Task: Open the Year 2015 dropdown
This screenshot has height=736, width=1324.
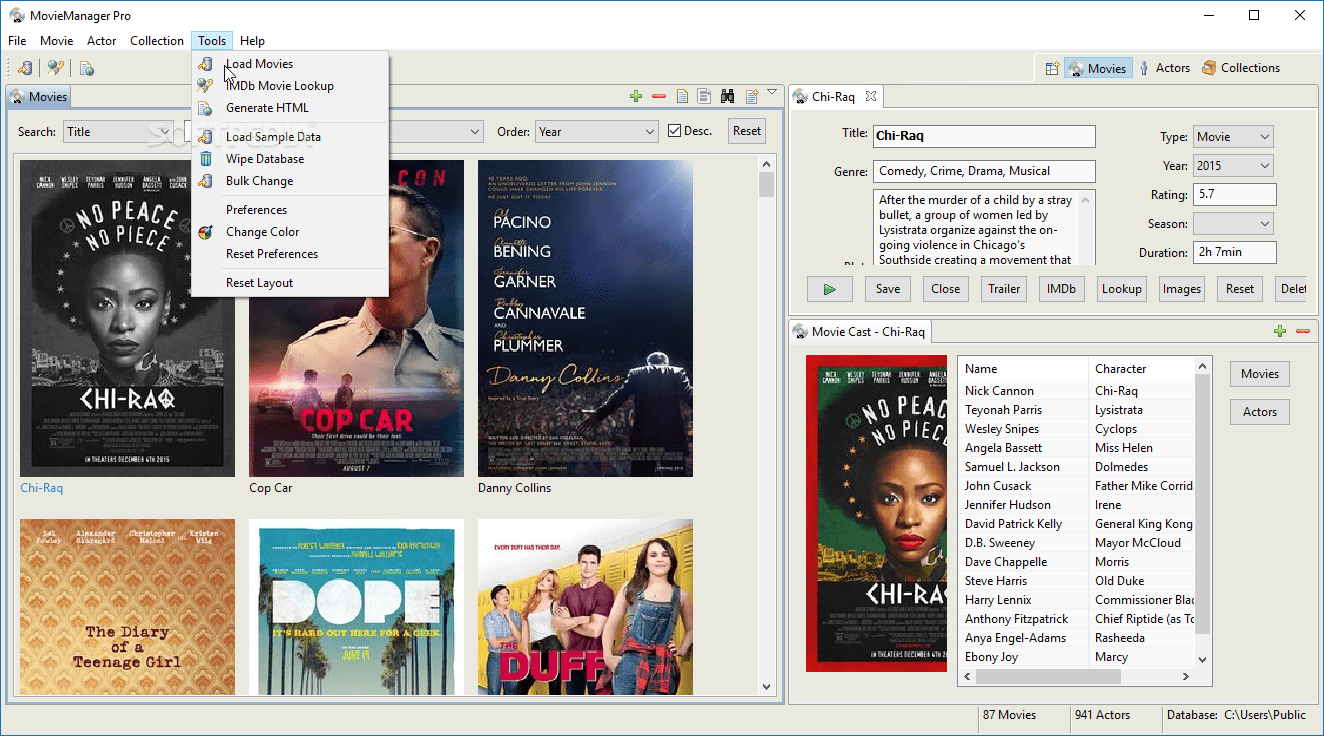Action: 1233,166
